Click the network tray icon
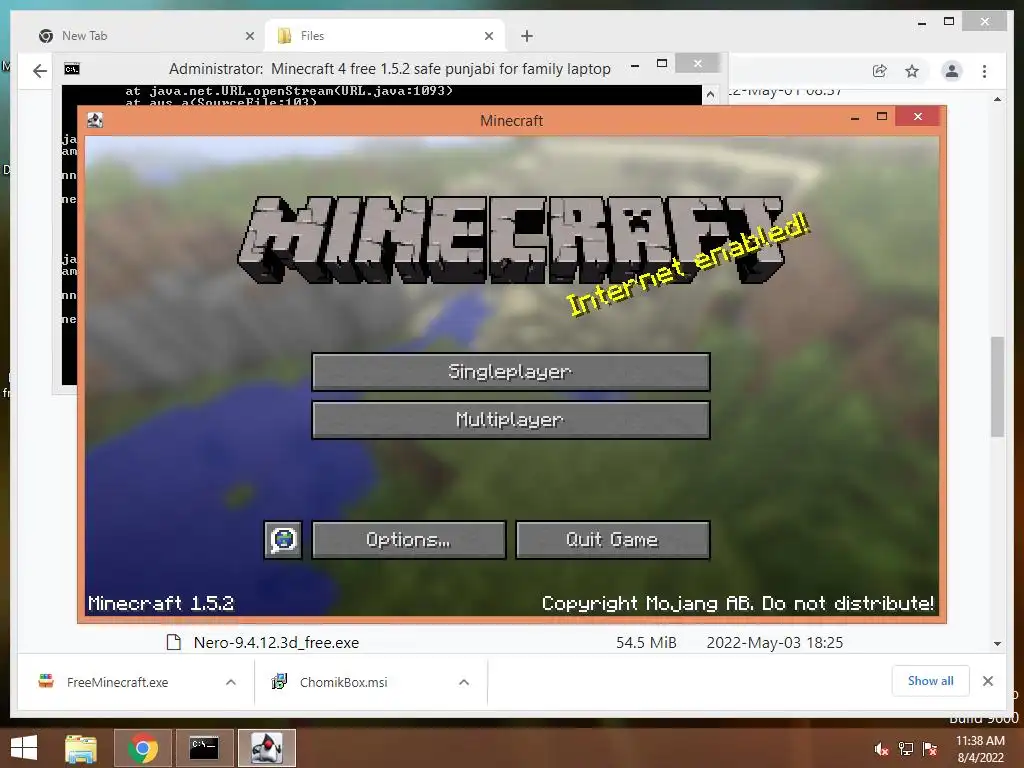1024x768 pixels. 906,749
